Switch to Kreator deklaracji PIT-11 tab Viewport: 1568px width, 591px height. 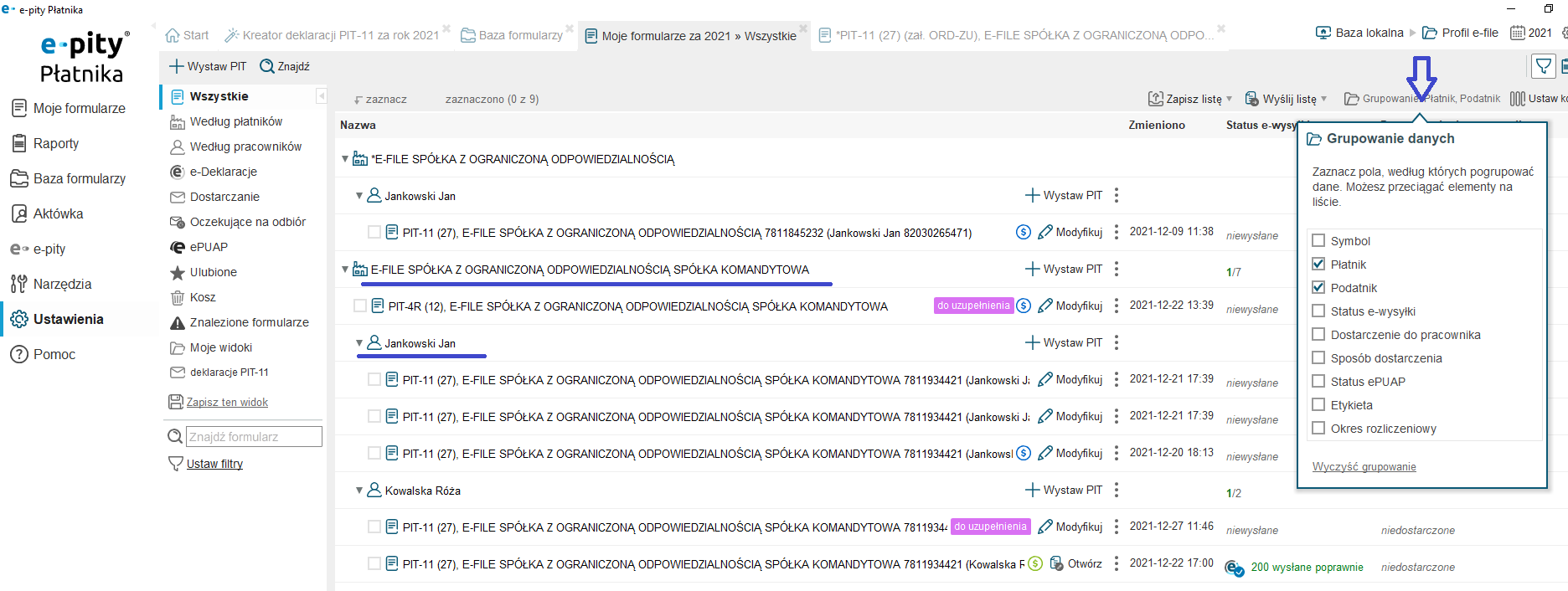point(333,35)
